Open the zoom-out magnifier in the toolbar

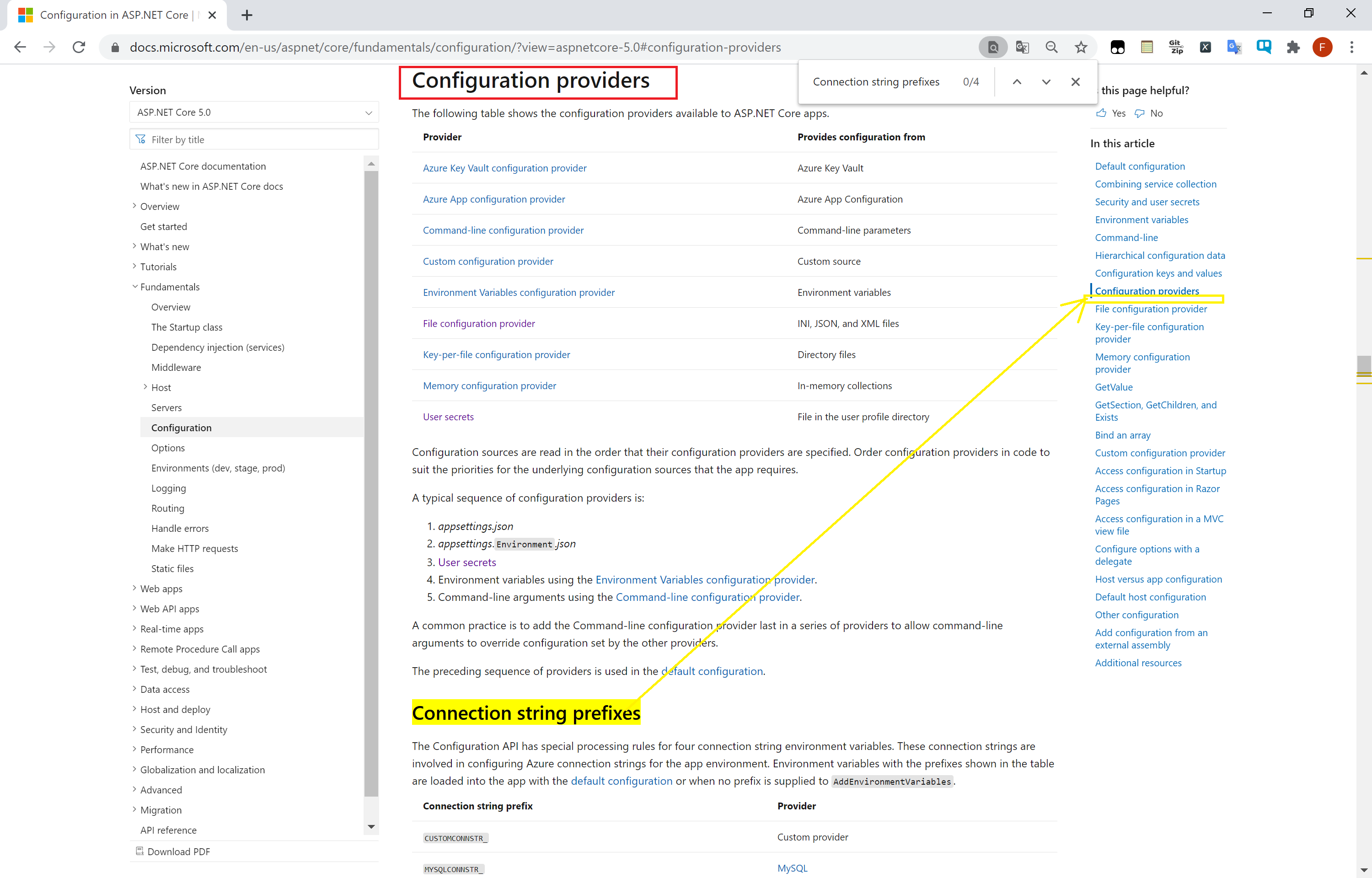pyautogui.click(x=1052, y=47)
